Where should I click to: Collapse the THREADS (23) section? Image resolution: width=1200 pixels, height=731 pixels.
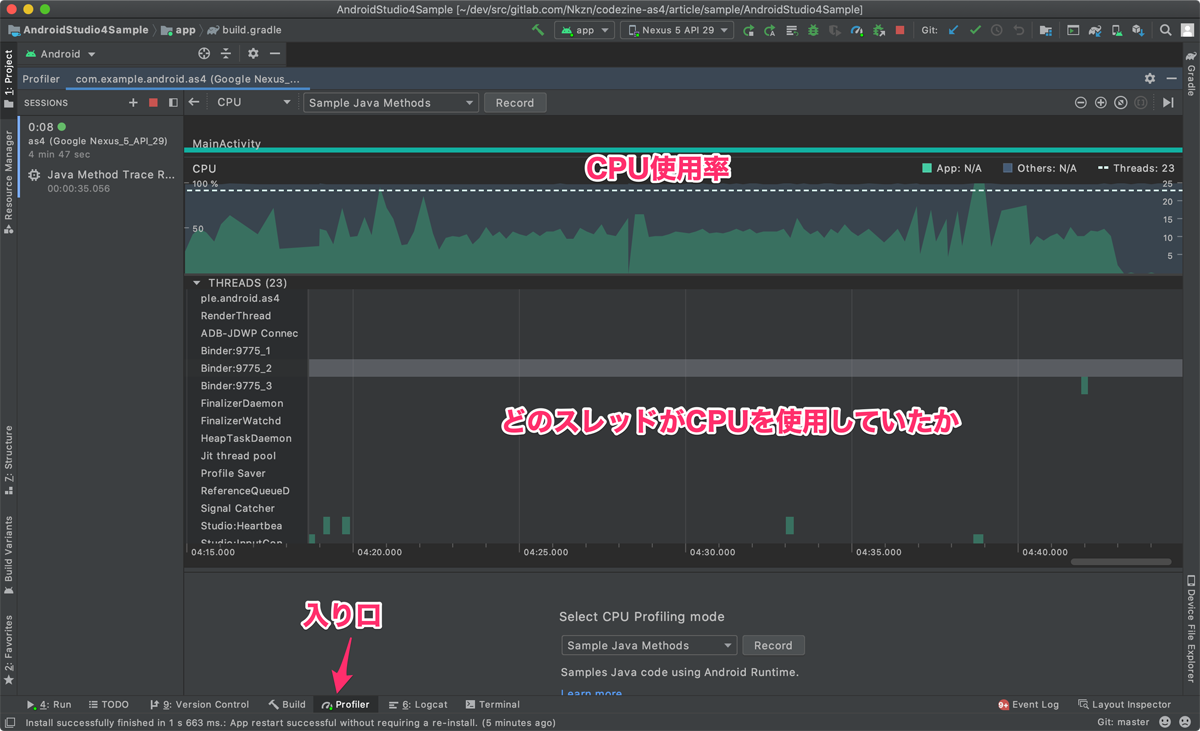click(197, 283)
